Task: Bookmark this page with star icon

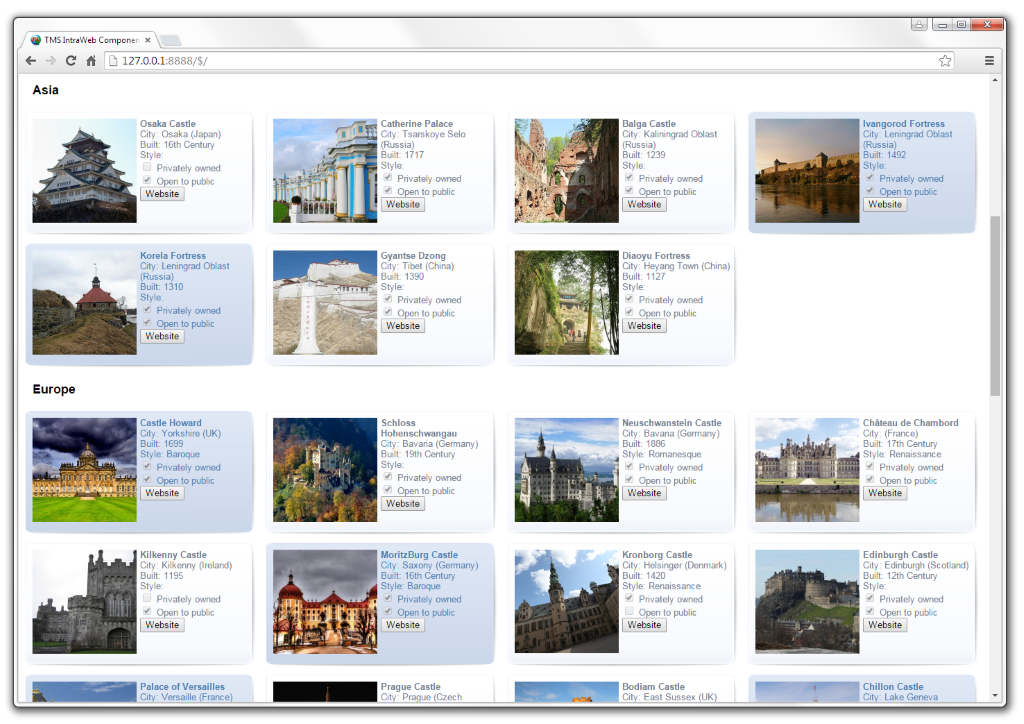Action: click(x=945, y=61)
